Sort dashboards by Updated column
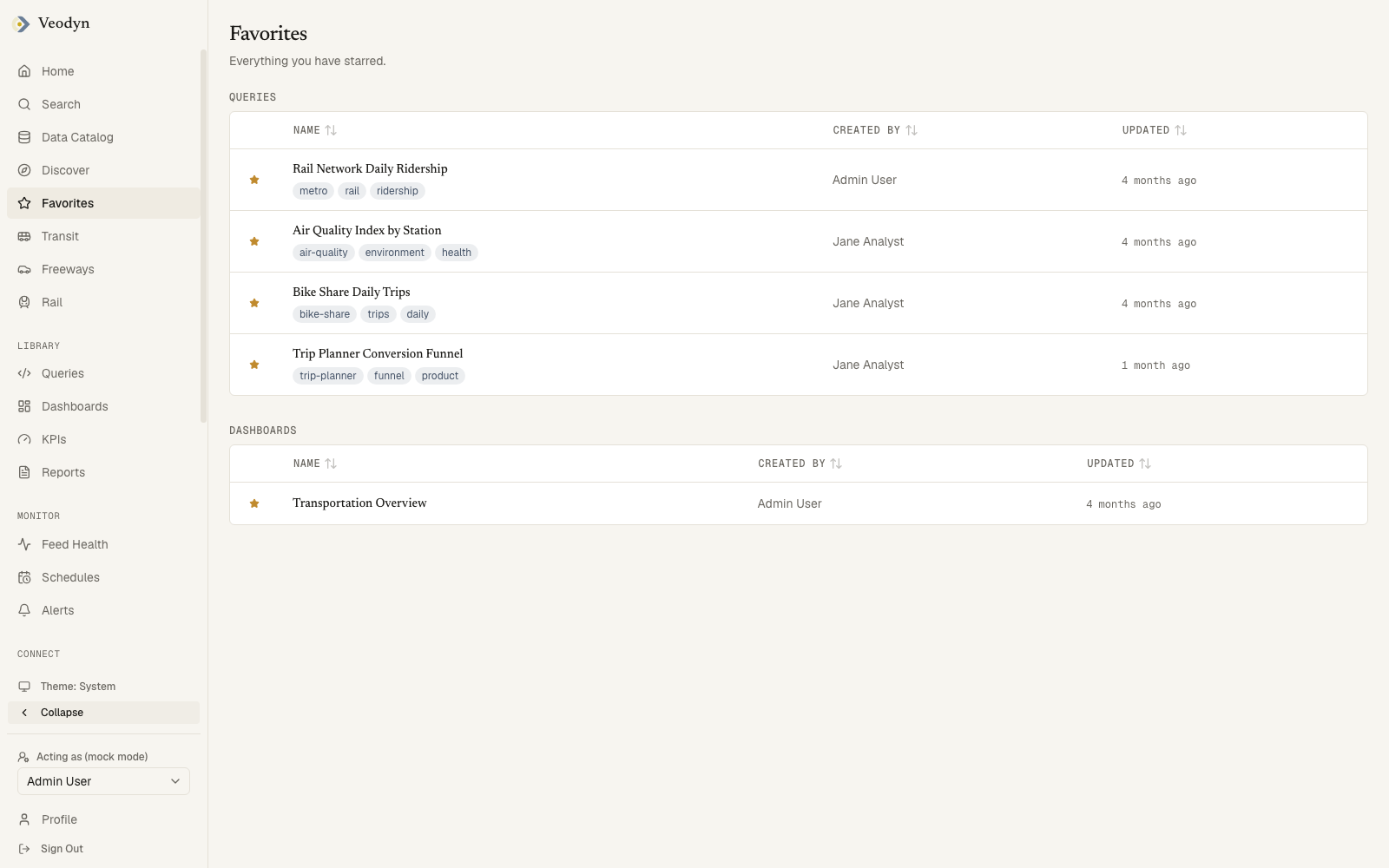Screen dimensions: 1389x868 pyautogui.click(x=1118, y=464)
